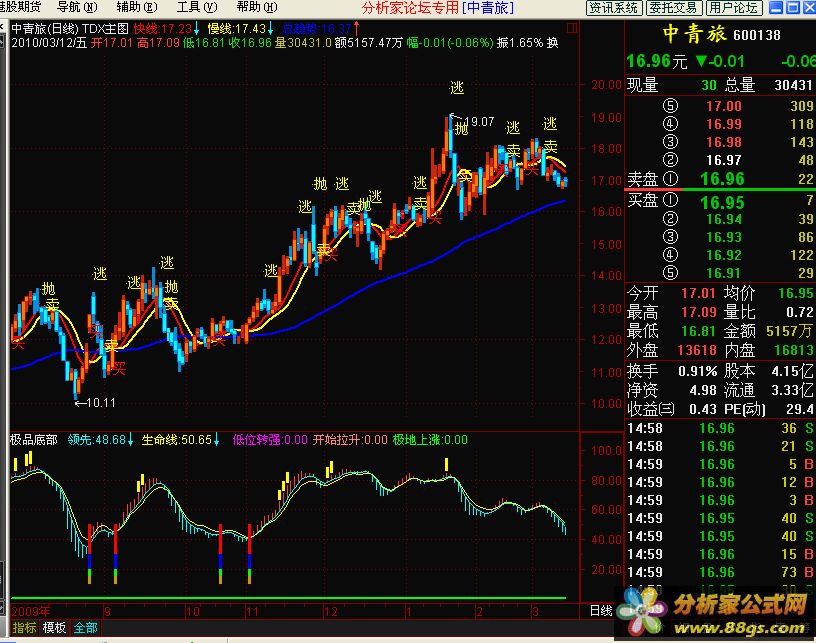Click the 金额 value 5157万
Screen dimensions: 816x643
click(789, 331)
